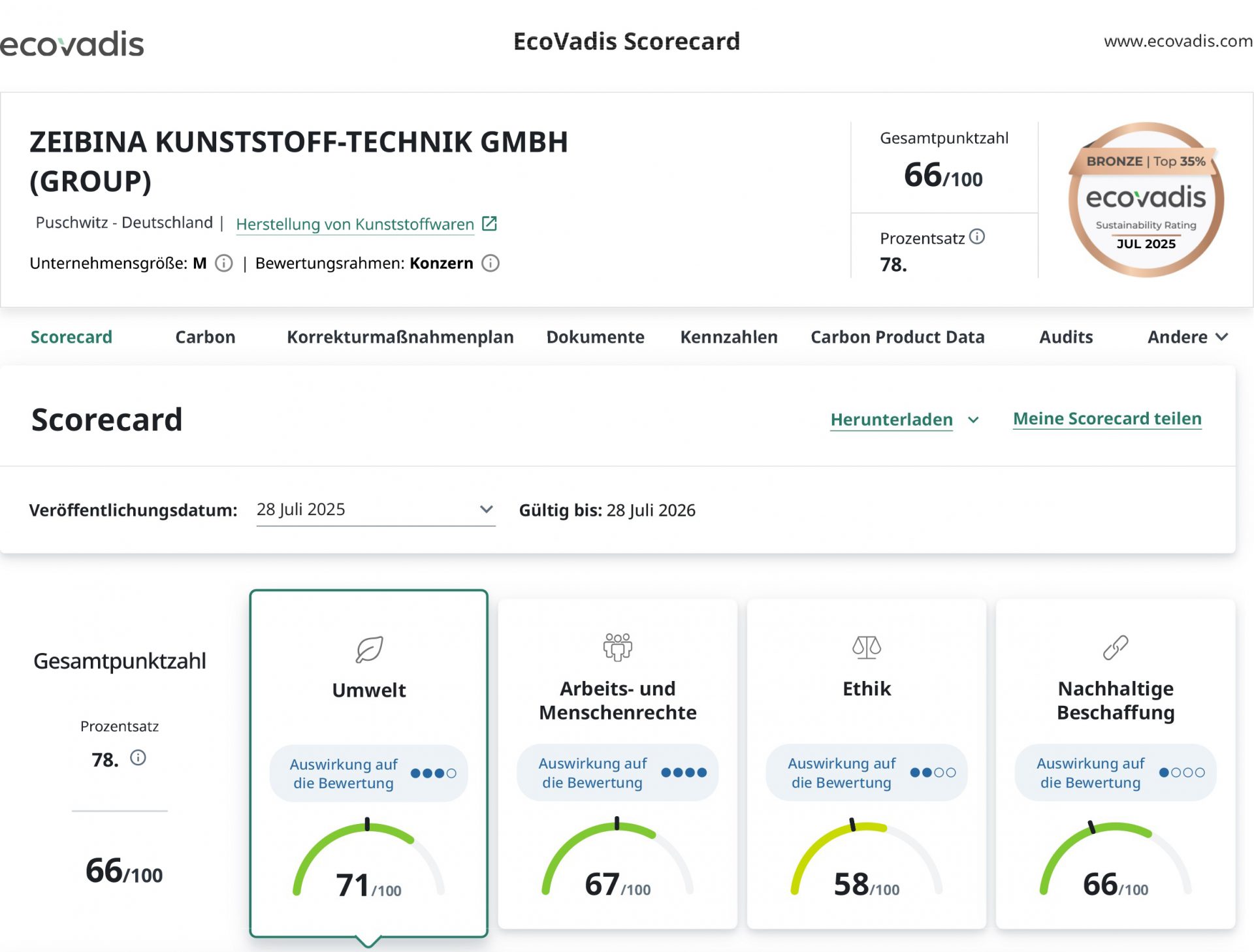
Task: Click the info icon next to Unternehmensgröße M
Action: 224,263
